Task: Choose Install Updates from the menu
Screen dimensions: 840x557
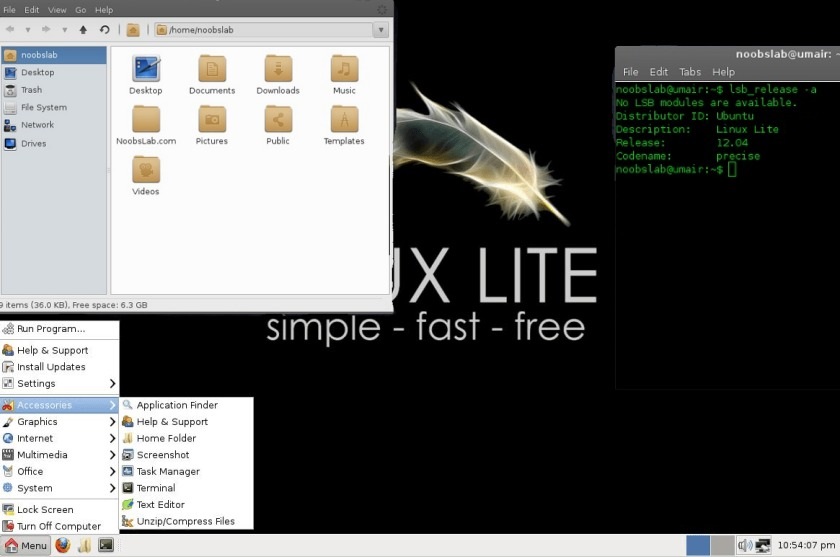Action: (59, 367)
